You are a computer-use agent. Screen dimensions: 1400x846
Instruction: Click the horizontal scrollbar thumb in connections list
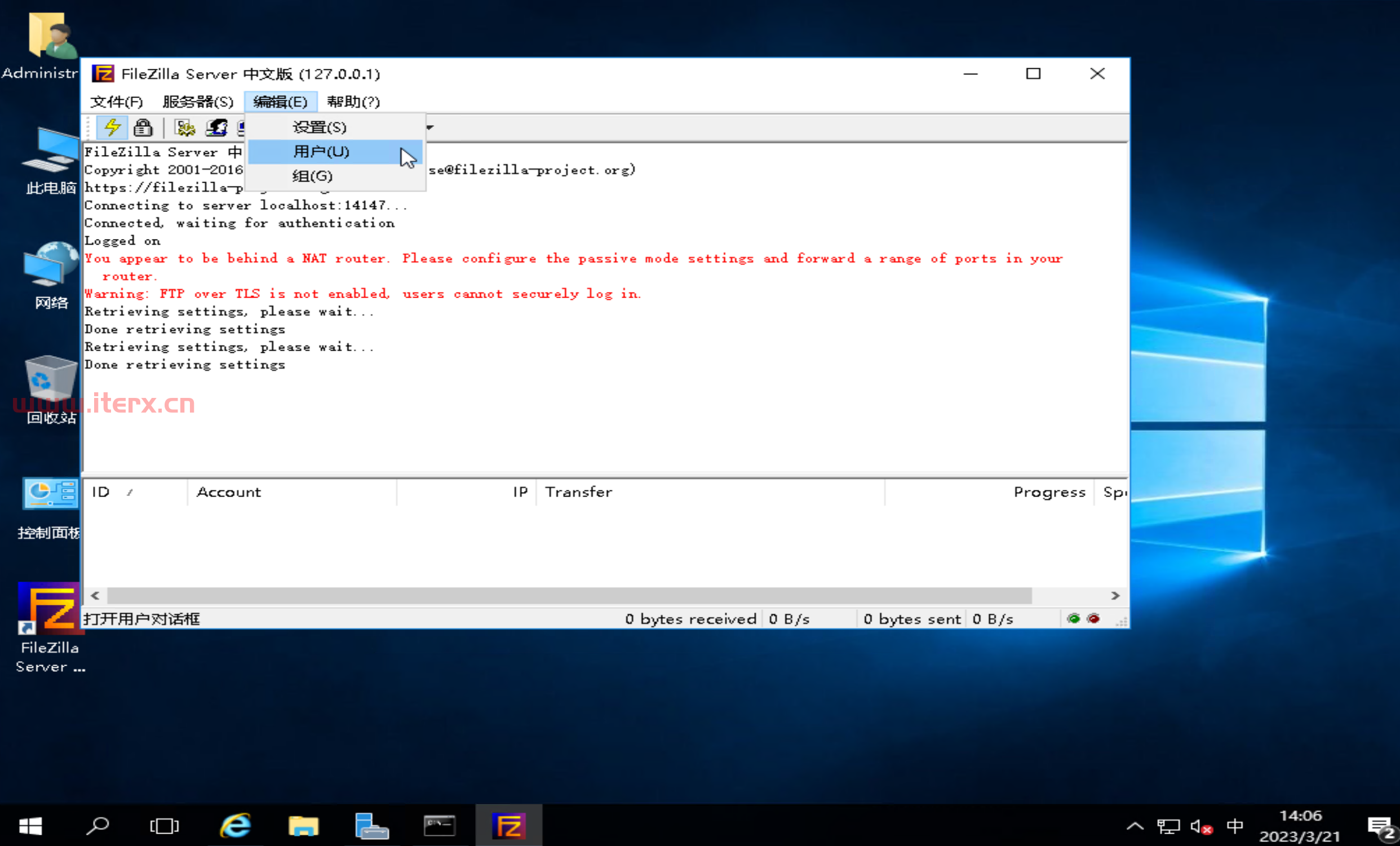click(569, 595)
